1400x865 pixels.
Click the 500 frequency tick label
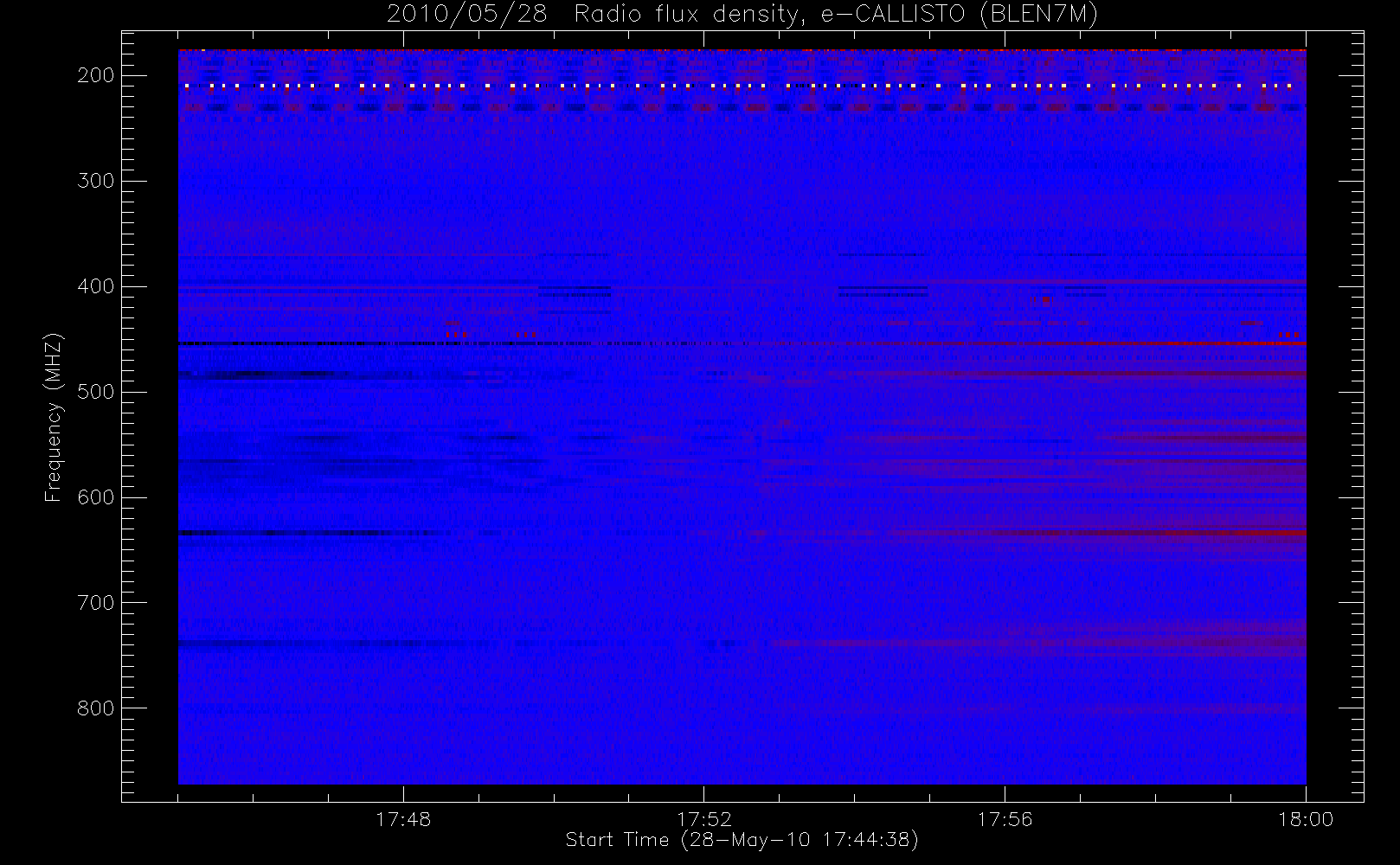[95, 393]
